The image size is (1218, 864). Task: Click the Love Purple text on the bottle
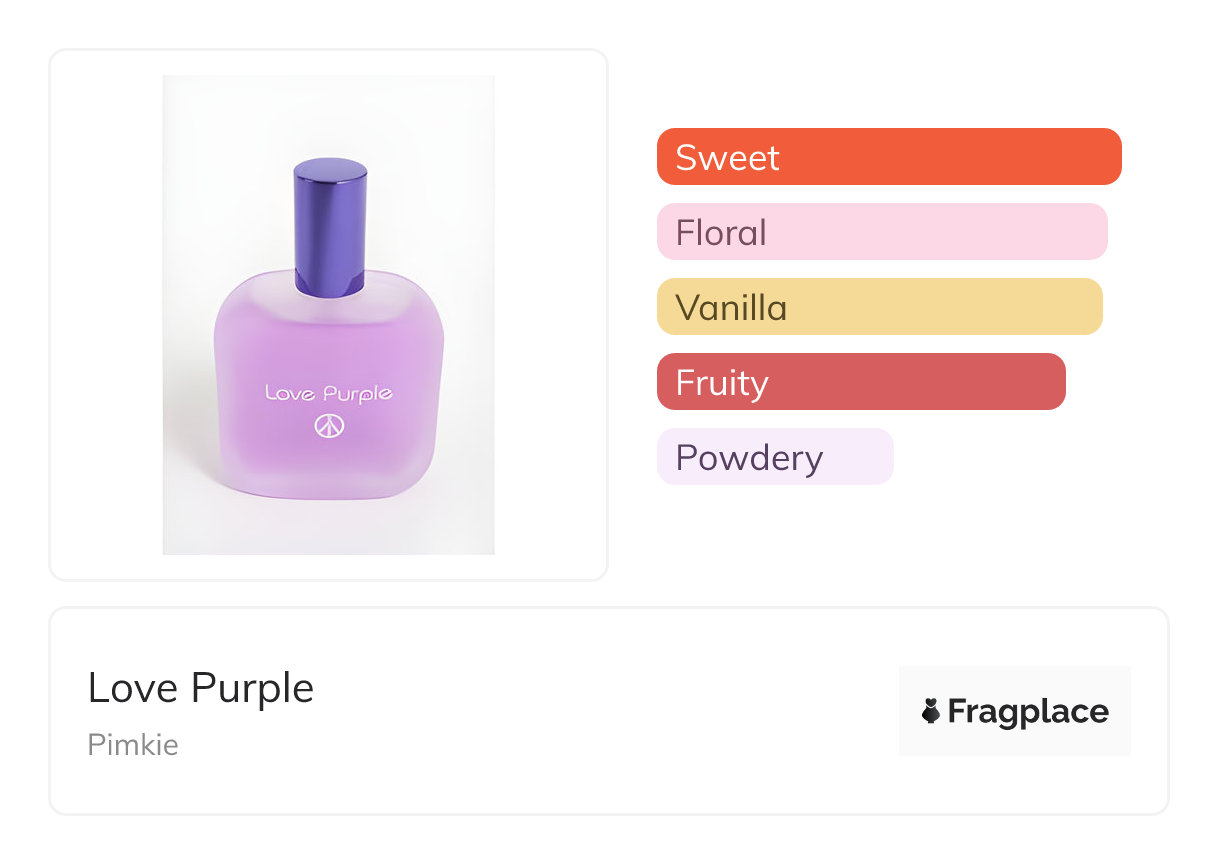pos(328,393)
